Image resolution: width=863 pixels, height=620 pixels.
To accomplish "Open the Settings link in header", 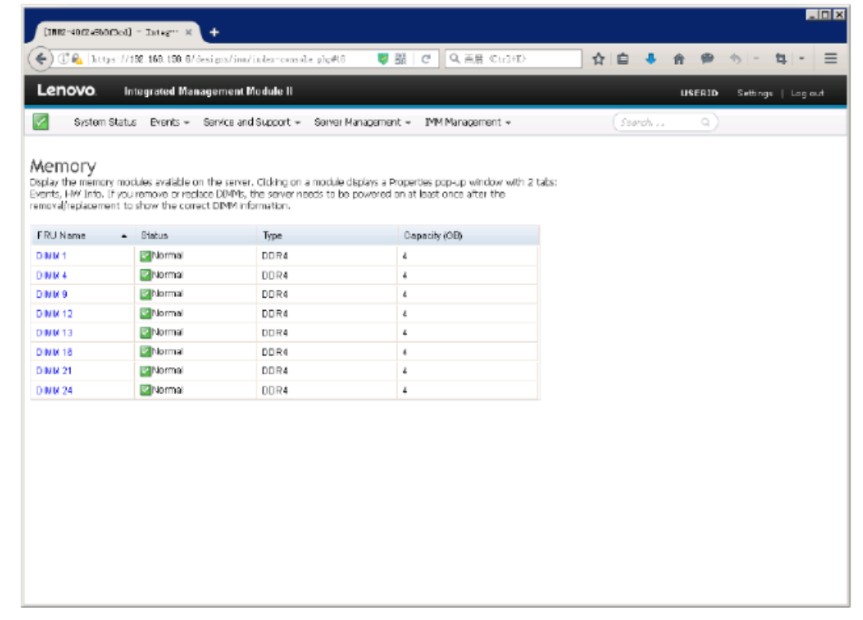I will [x=755, y=93].
